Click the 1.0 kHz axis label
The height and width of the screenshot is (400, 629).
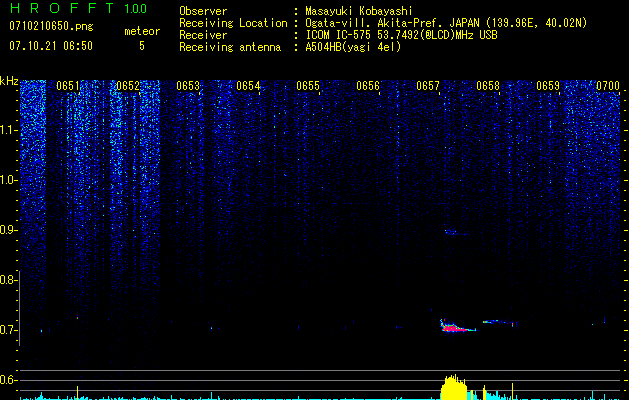[9, 180]
